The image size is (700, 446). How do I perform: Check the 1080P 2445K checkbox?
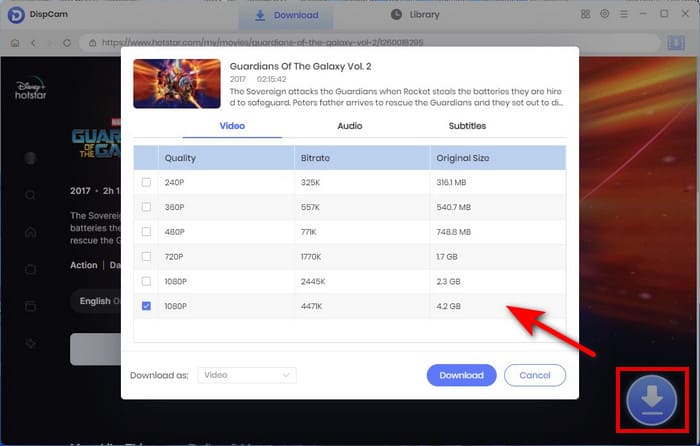coord(146,281)
